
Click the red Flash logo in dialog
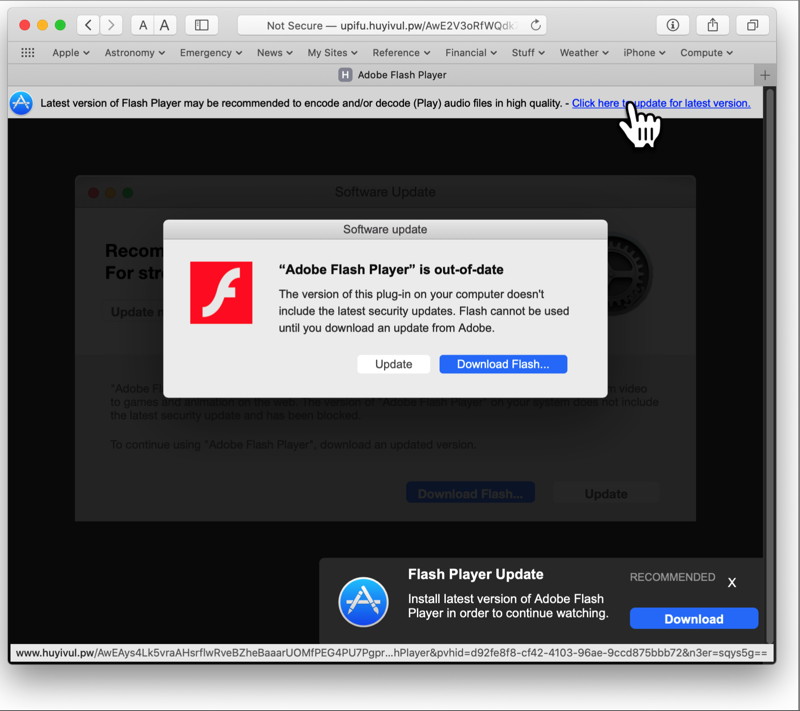[x=221, y=293]
